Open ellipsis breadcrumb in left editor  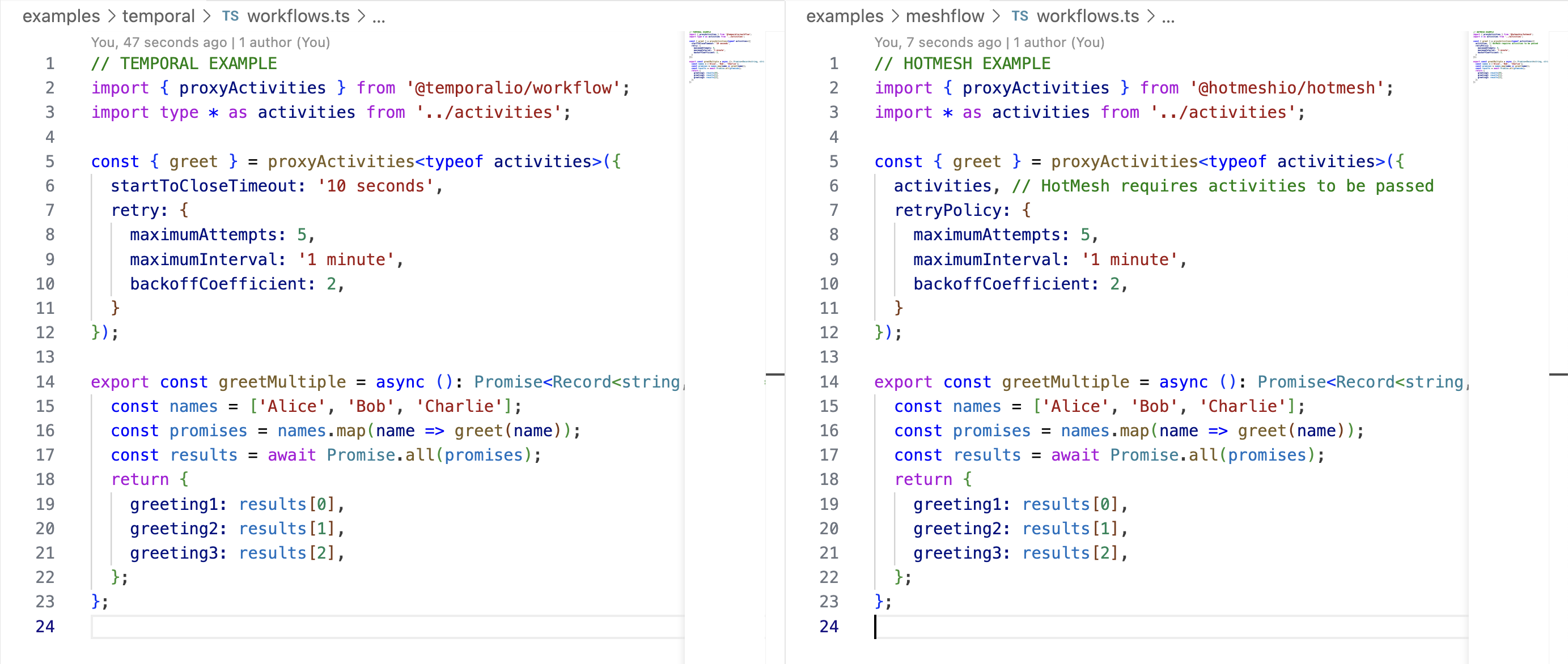point(379,17)
